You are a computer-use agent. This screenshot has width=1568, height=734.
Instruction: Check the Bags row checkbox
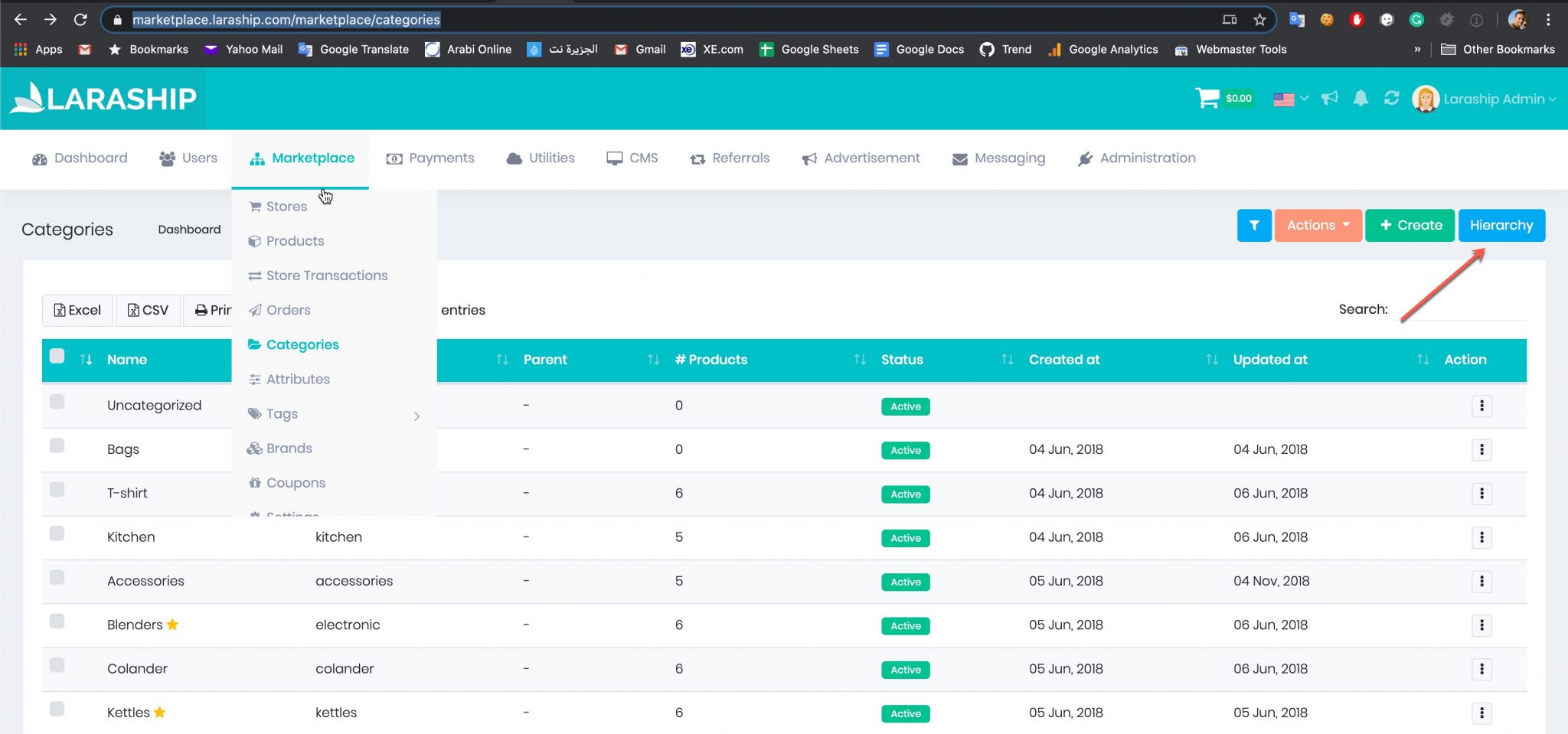pos(57,445)
